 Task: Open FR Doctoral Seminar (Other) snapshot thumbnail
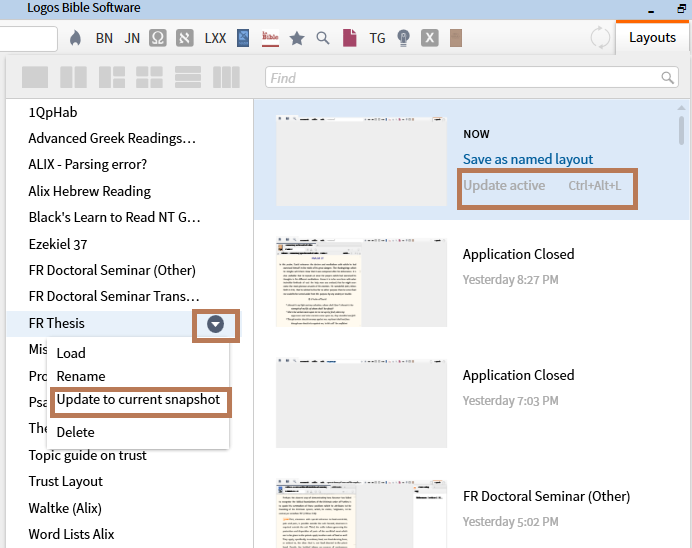coord(361,514)
